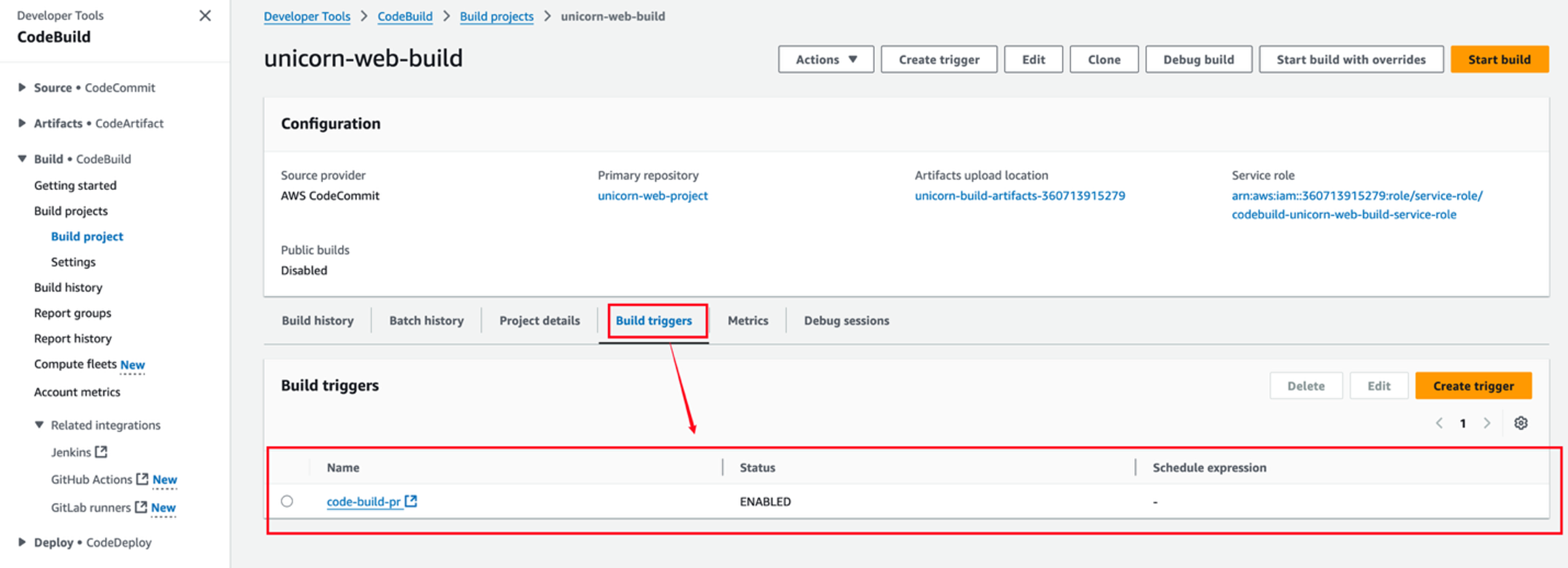
Task: Open Jenkins external link icon
Action: [x=102, y=452]
